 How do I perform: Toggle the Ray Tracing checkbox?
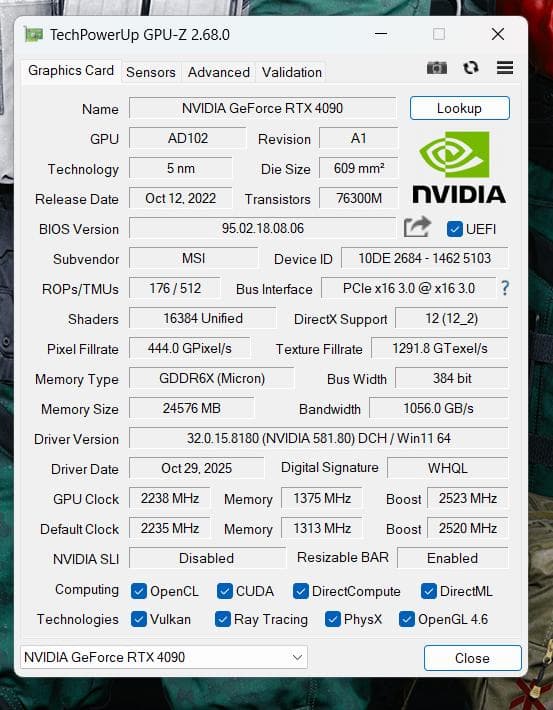(x=222, y=619)
